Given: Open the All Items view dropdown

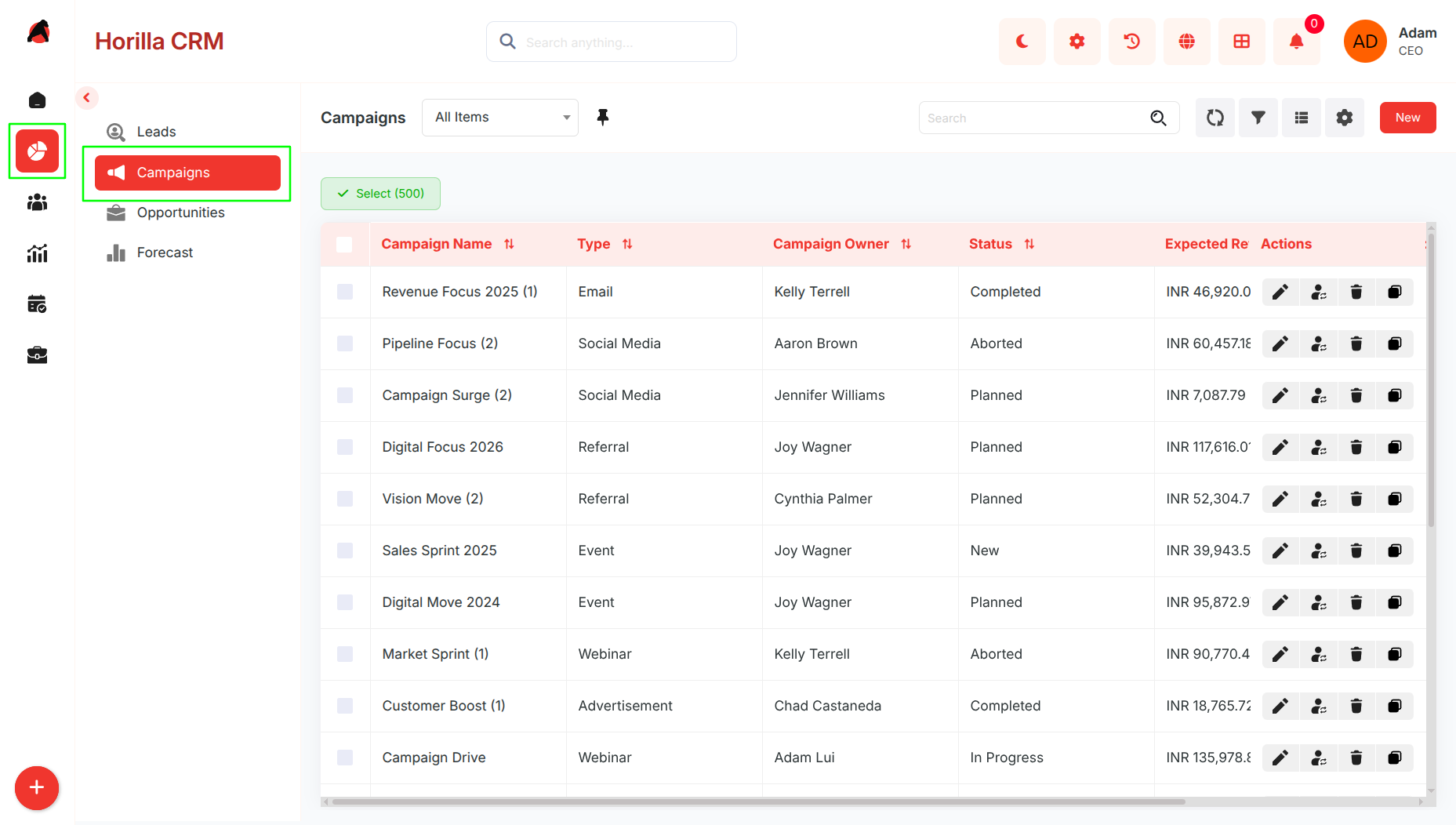Looking at the screenshot, I should [500, 118].
